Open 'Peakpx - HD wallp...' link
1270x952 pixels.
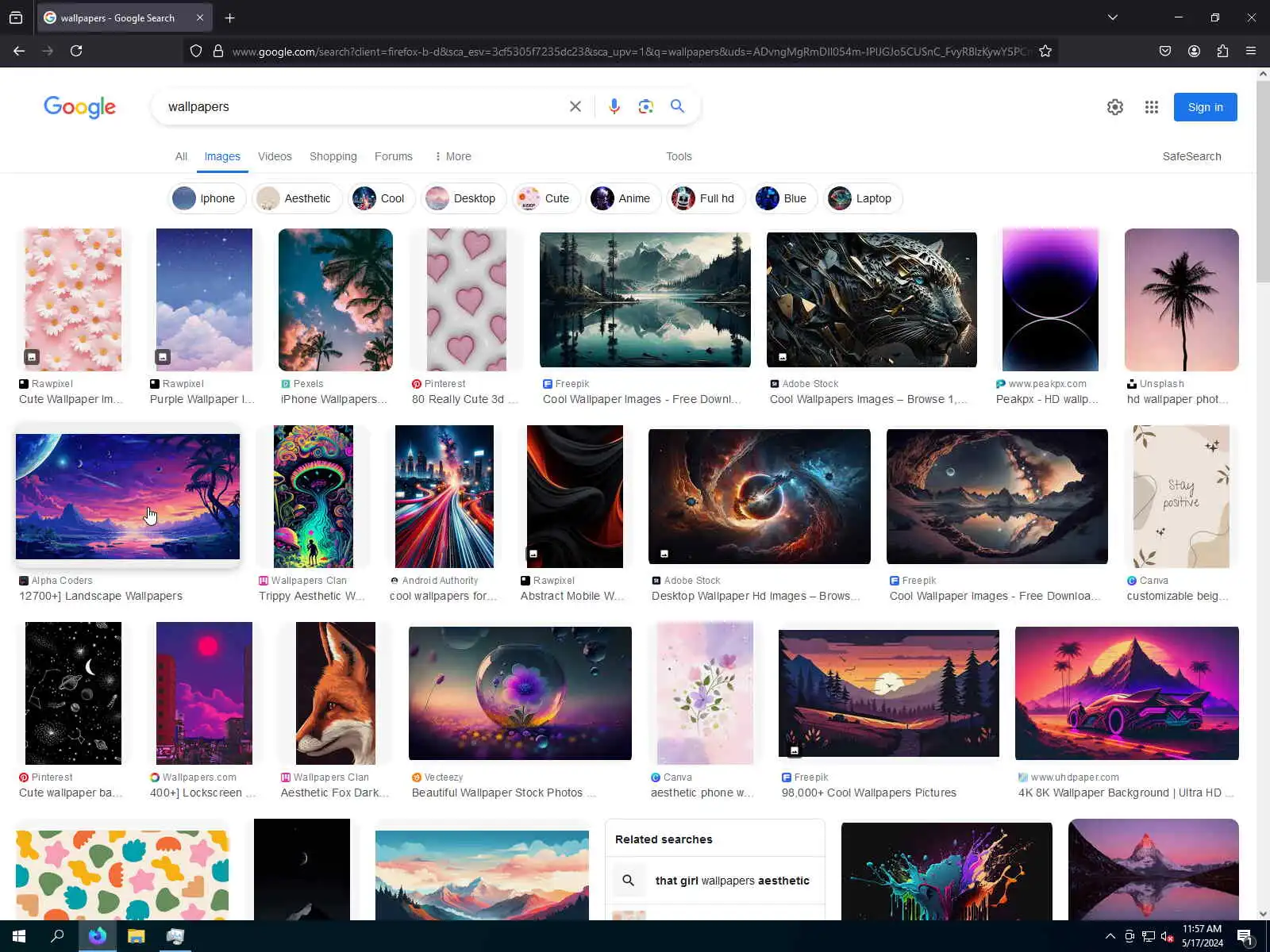[x=1047, y=399]
